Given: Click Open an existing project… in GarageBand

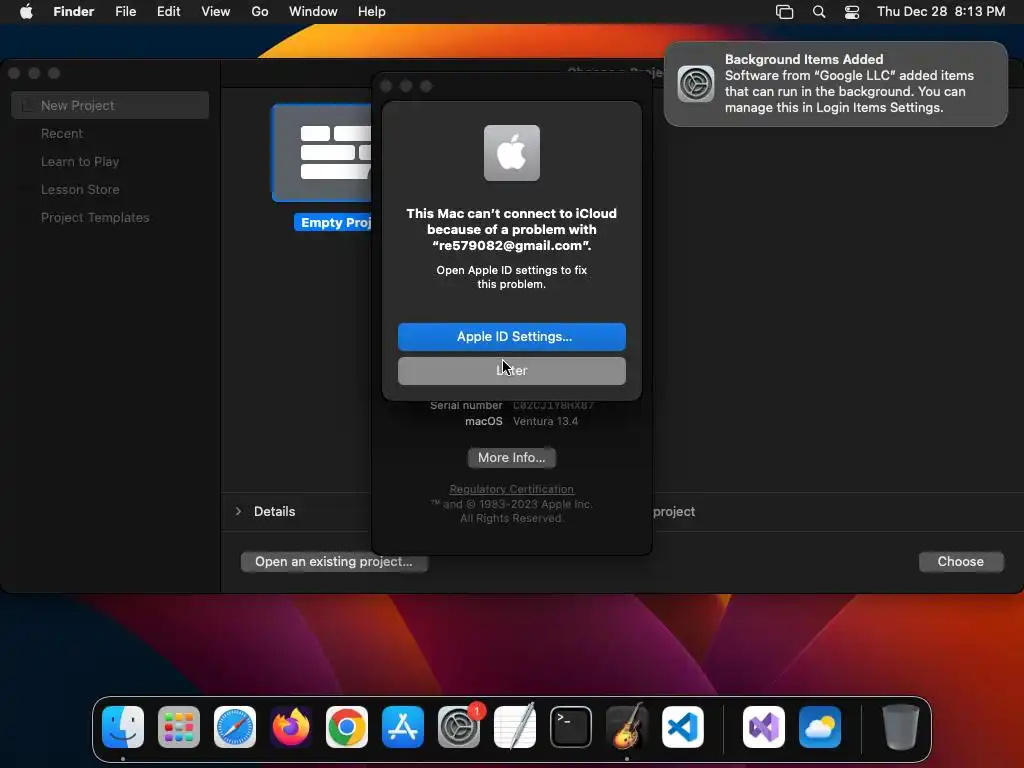Looking at the screenshot, I should pos(334,562).
